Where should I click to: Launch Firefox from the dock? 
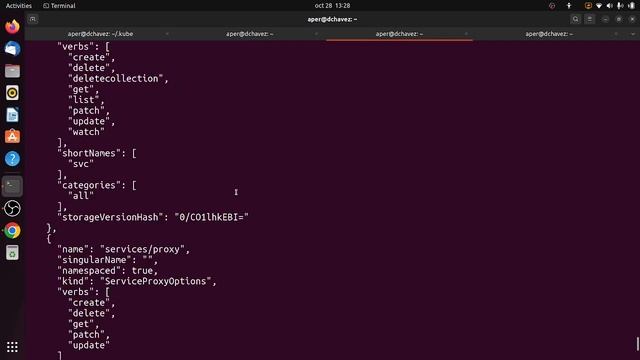point(12,27)
